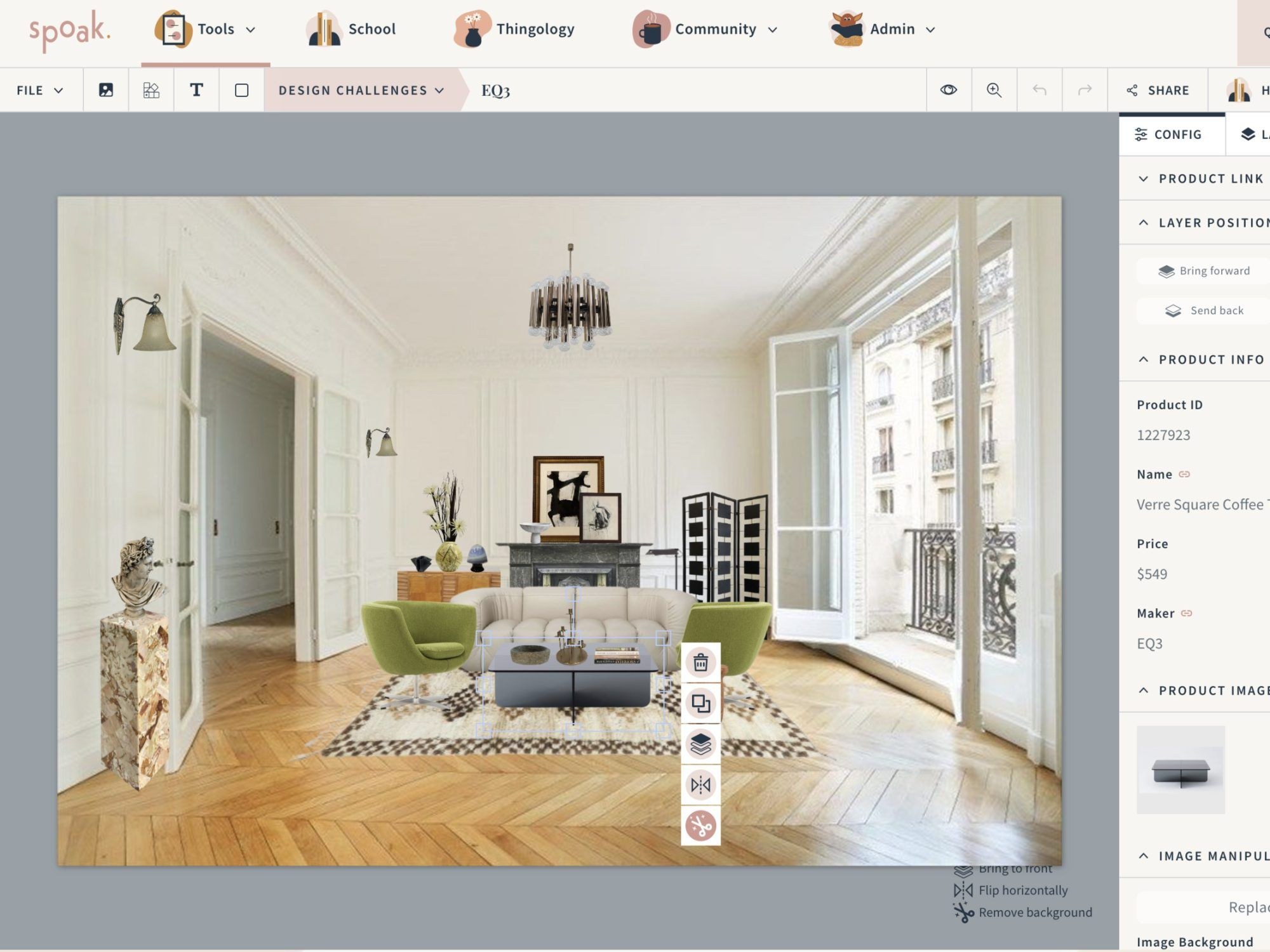Switch to the Config tab
The width and height of the screenshot is (1270, 952).
1168,135
